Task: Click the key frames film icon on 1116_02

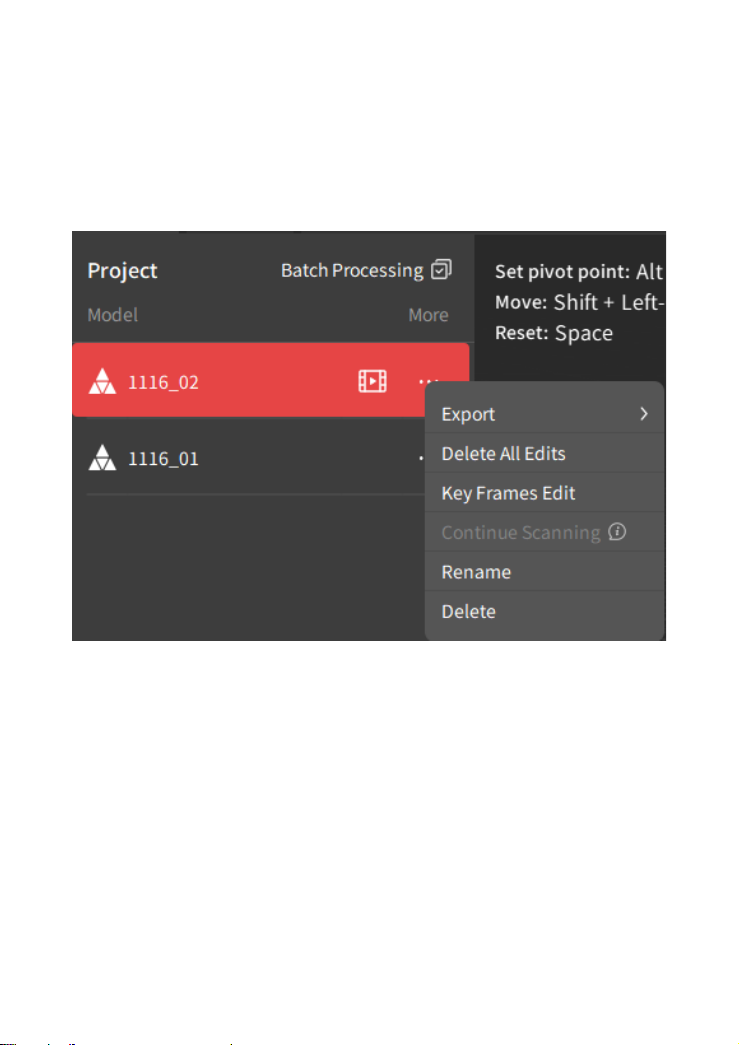Action: click(372, 381)
